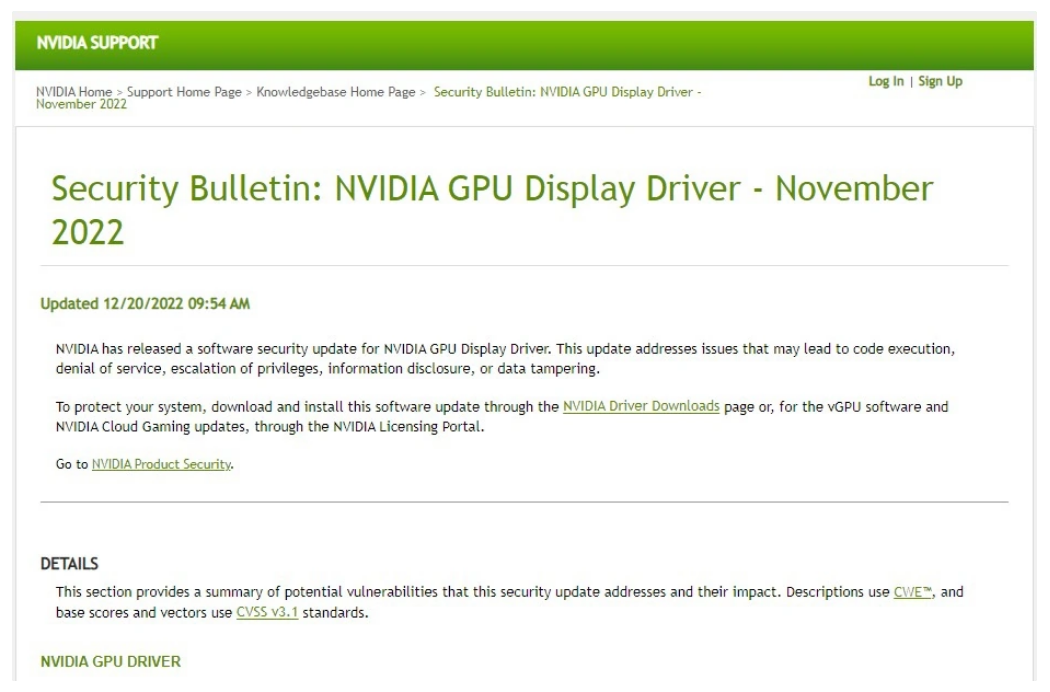Follow the NVIDIA Product Security link
The height and width of the screenshot is (692, 1050).
161,464
